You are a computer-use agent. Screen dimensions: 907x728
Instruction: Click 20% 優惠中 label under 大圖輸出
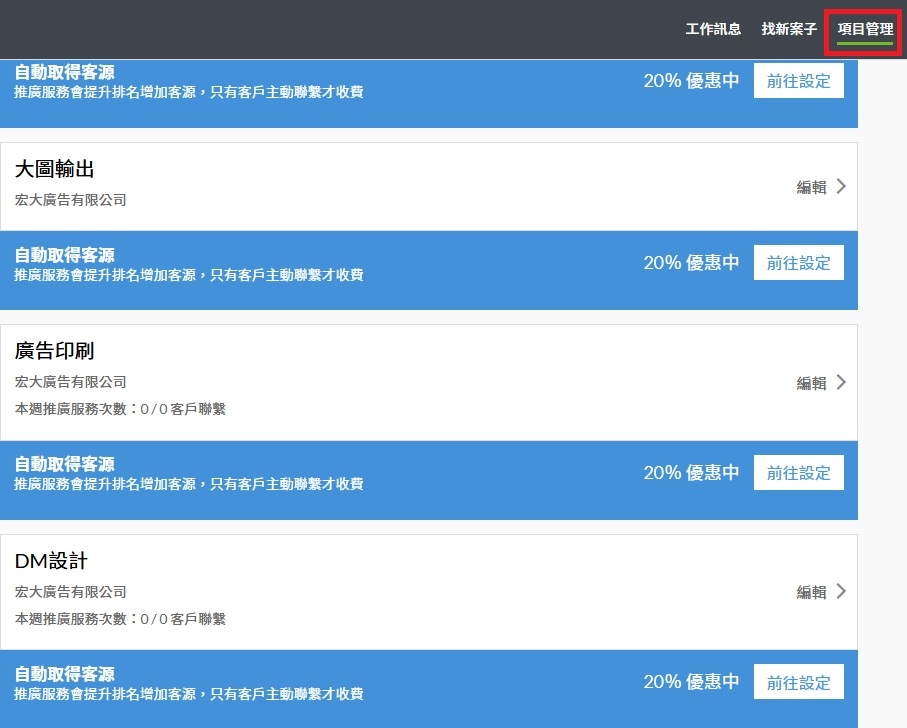pos(691,263)
